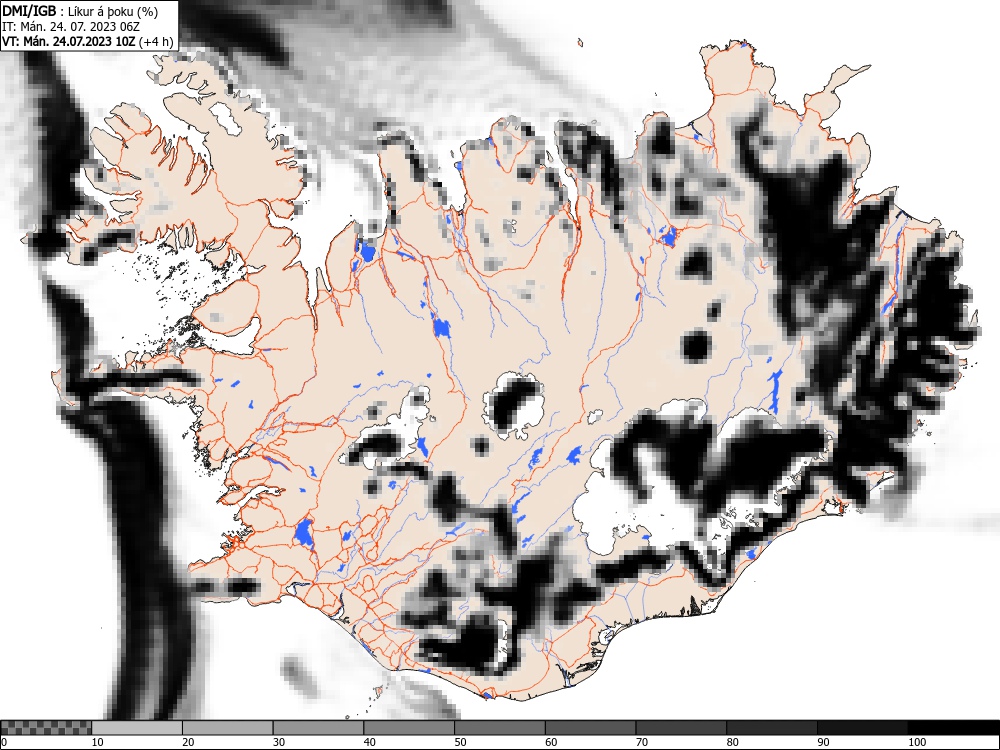The width and height of the screenshot is (1000, 750).
Task: Click the title text 'DMI/IGB : Líkur á þoku (%)'
Action: [x=80, y=11]
